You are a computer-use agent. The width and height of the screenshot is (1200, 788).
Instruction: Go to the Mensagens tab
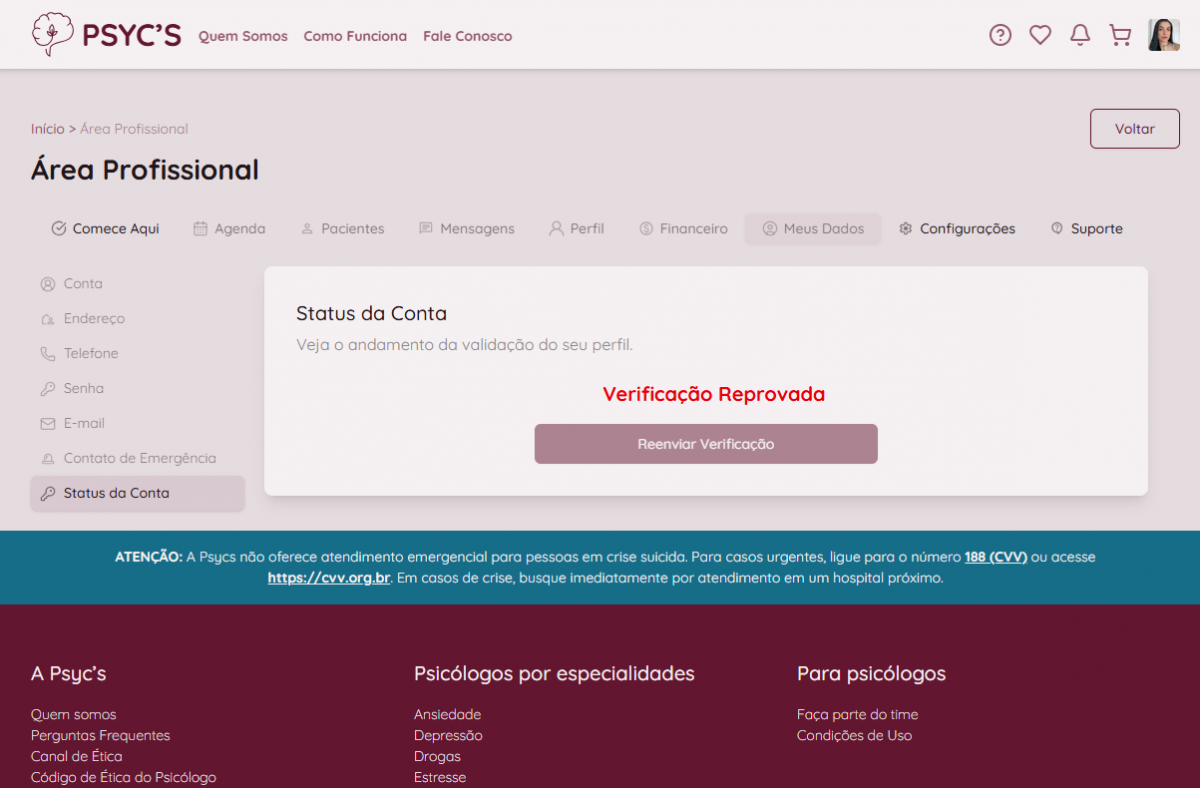pyautogui.click(x=466, y=229)
